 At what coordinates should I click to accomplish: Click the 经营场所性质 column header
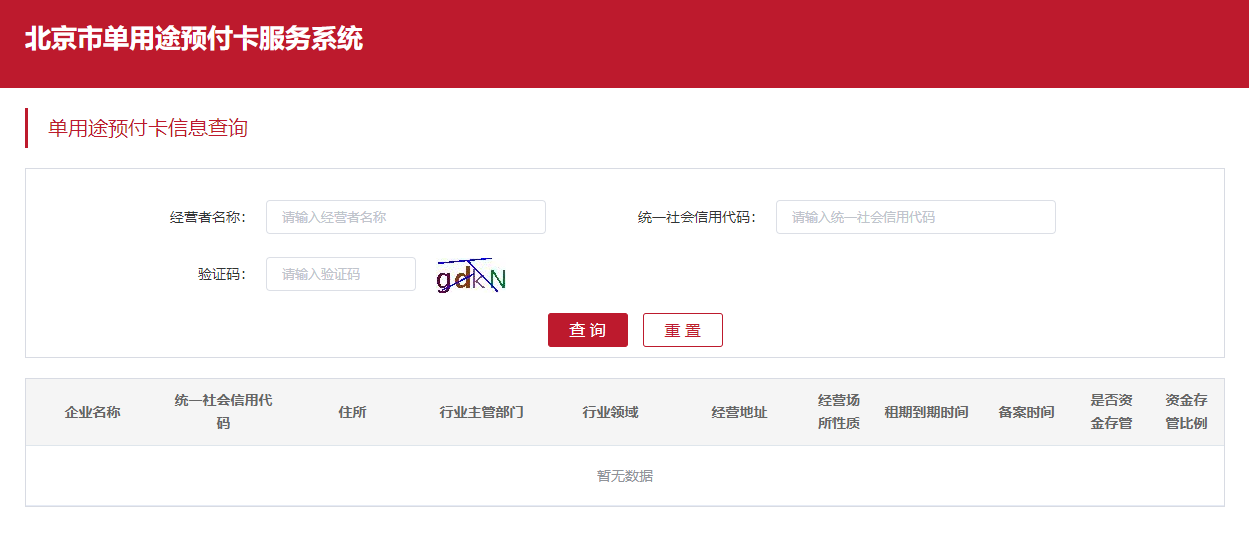click(839, 412)
